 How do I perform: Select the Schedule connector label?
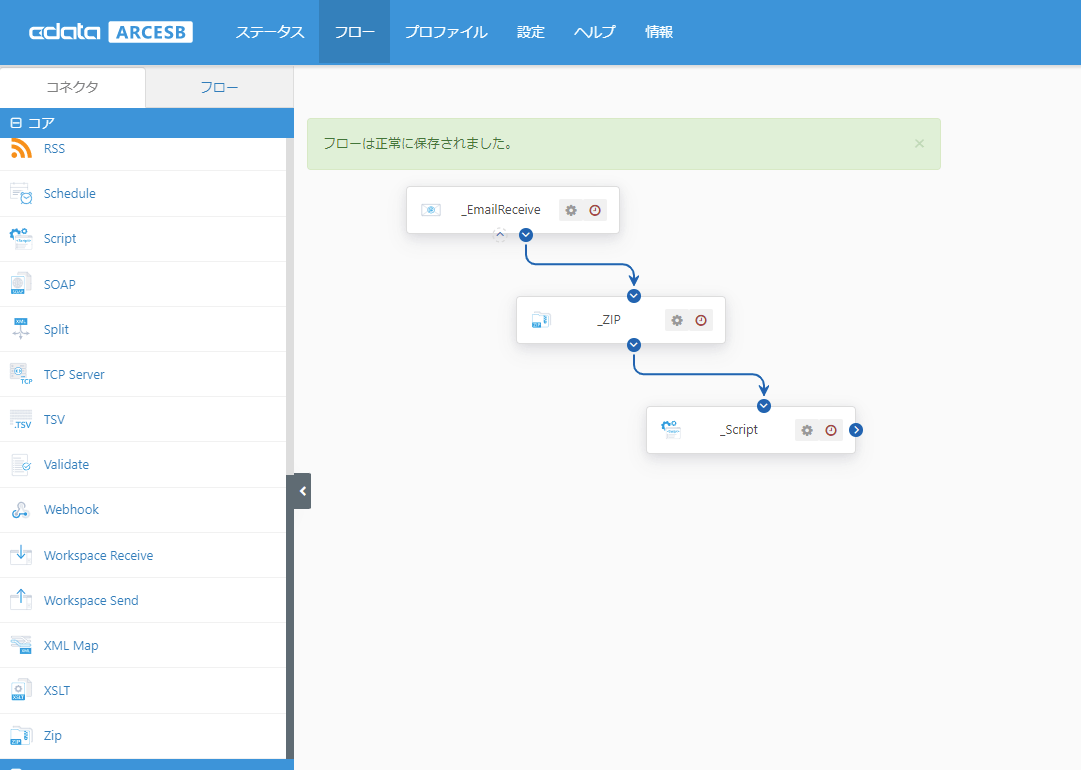70,194
